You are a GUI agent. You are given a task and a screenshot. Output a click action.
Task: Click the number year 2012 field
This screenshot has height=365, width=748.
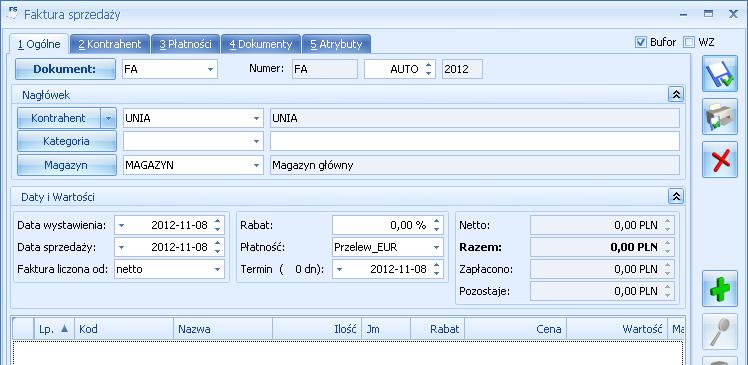462,69
